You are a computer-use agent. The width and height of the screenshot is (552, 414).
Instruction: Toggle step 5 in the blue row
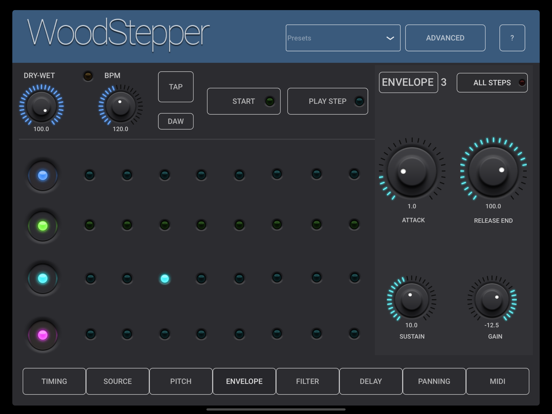coord(239,175)
